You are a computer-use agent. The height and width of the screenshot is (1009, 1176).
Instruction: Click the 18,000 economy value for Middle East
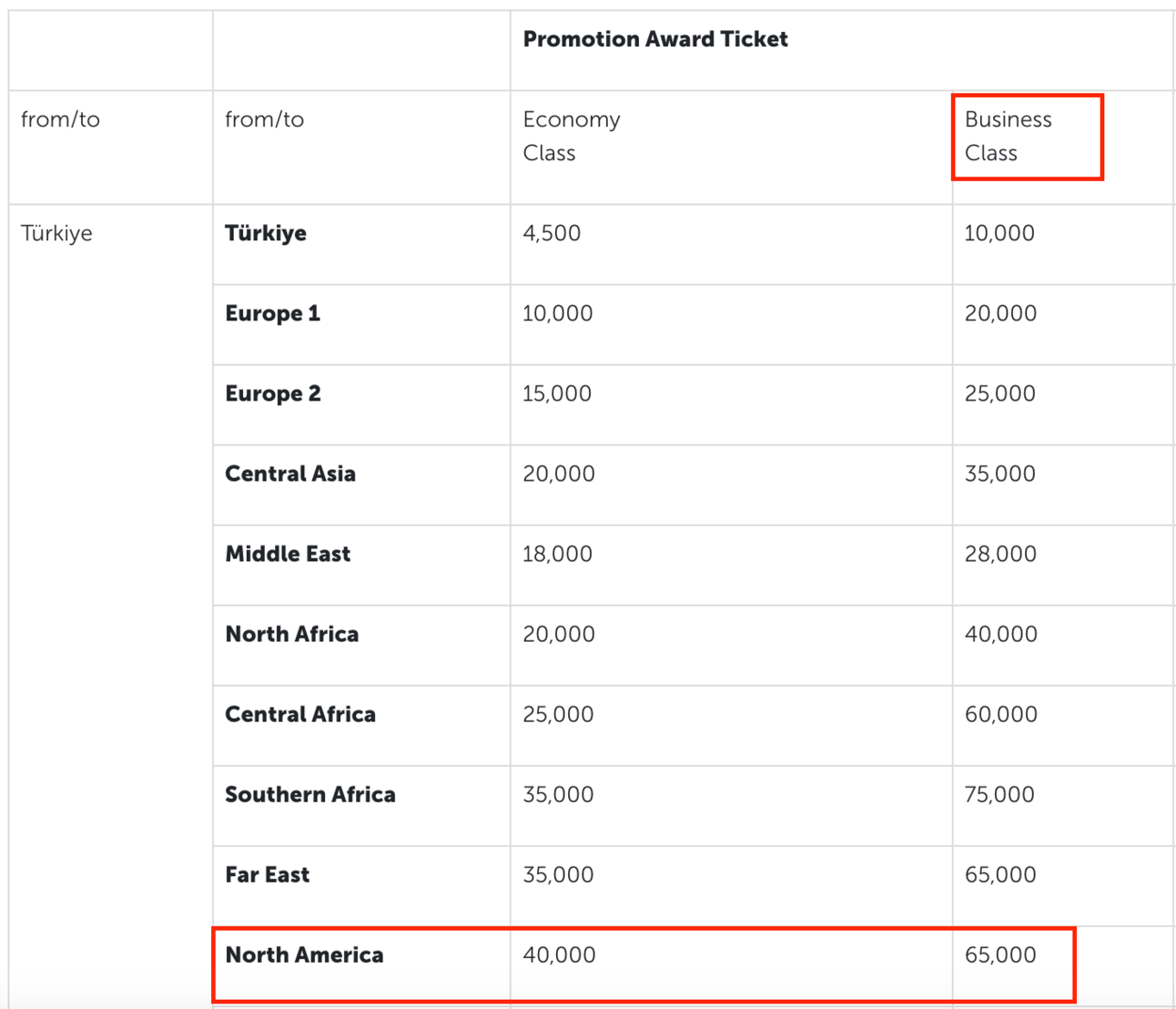click(x=557, y=554)
